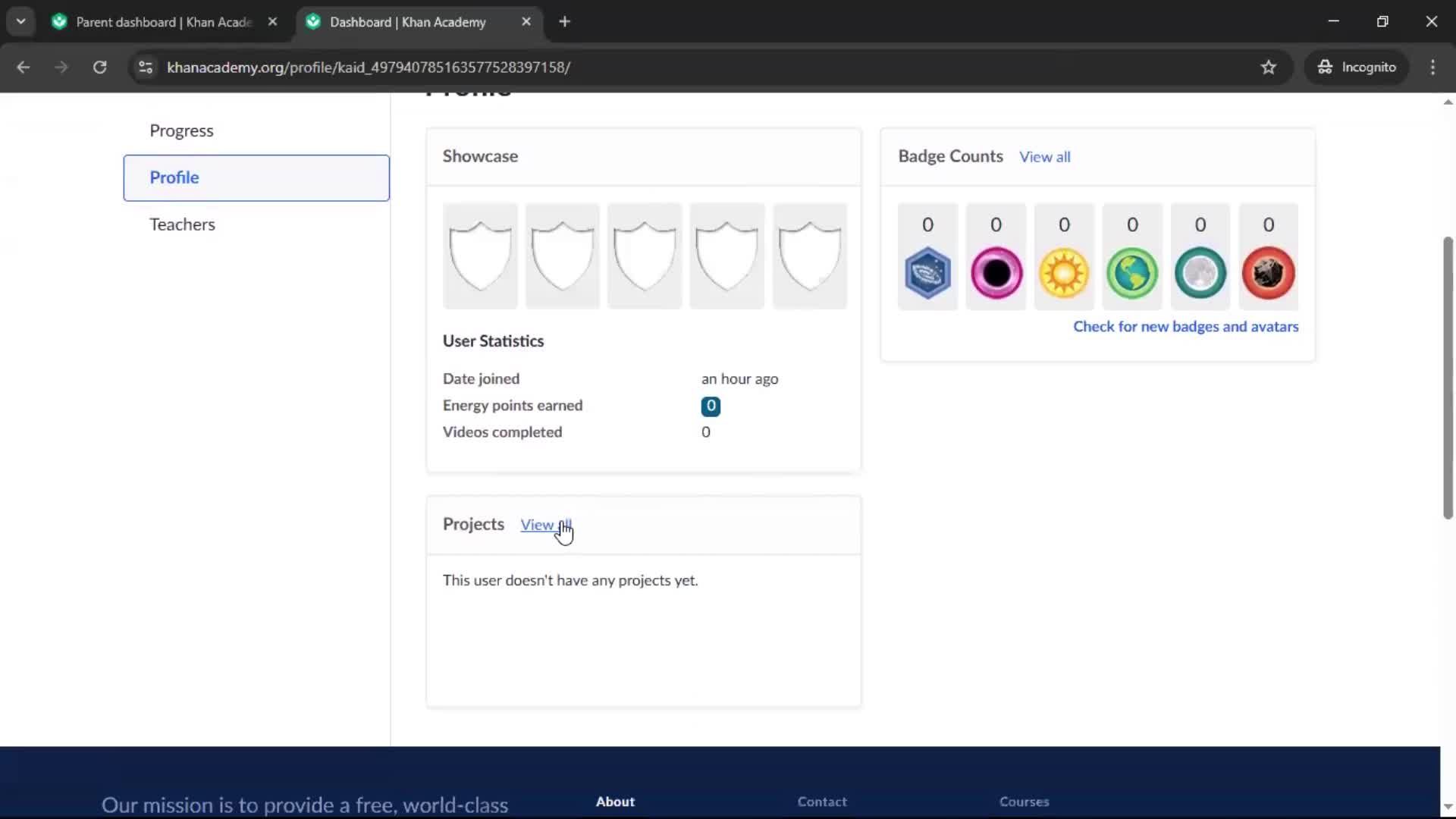The width and height of the screenshot is (1456, 819).
Task: Open the Chrome three-dot menu
Action: (1432, 67)
